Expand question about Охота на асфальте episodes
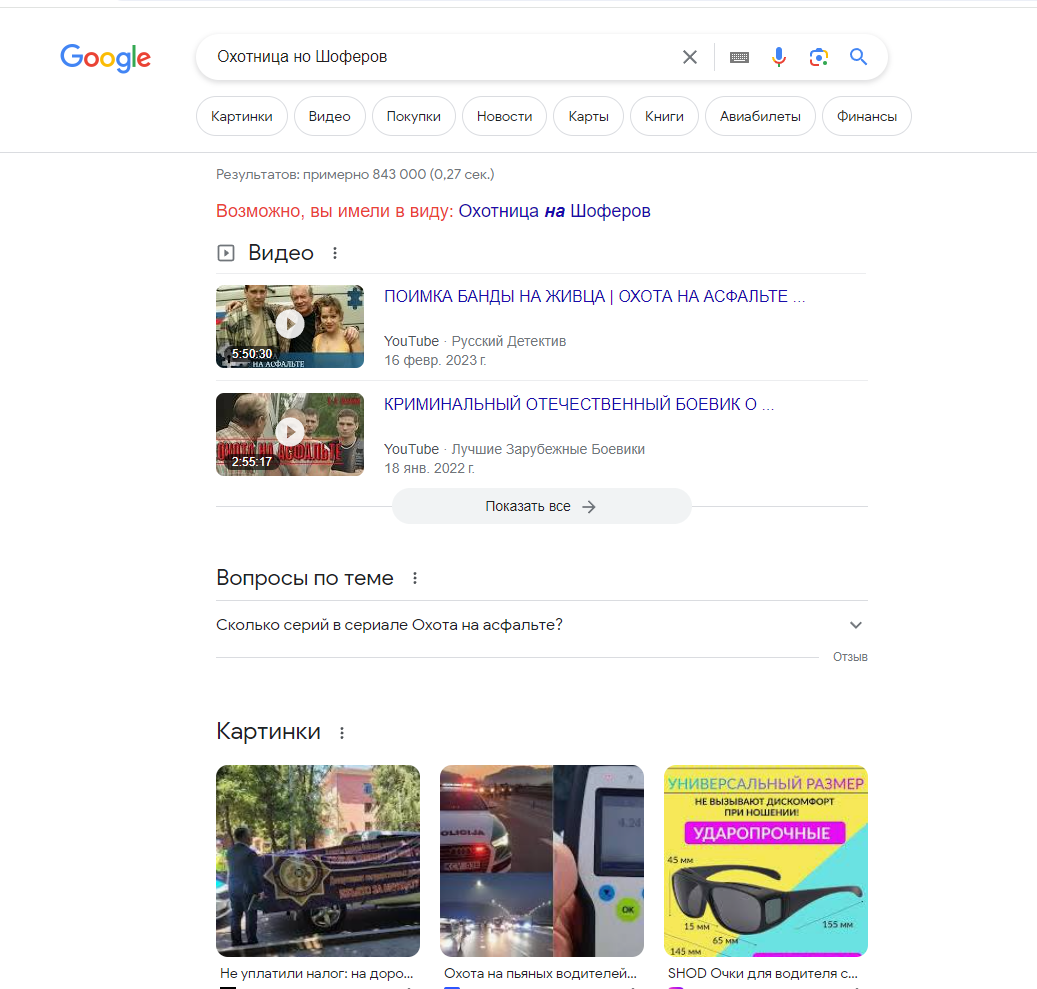Screen dimensions: 1037x989 542,625
